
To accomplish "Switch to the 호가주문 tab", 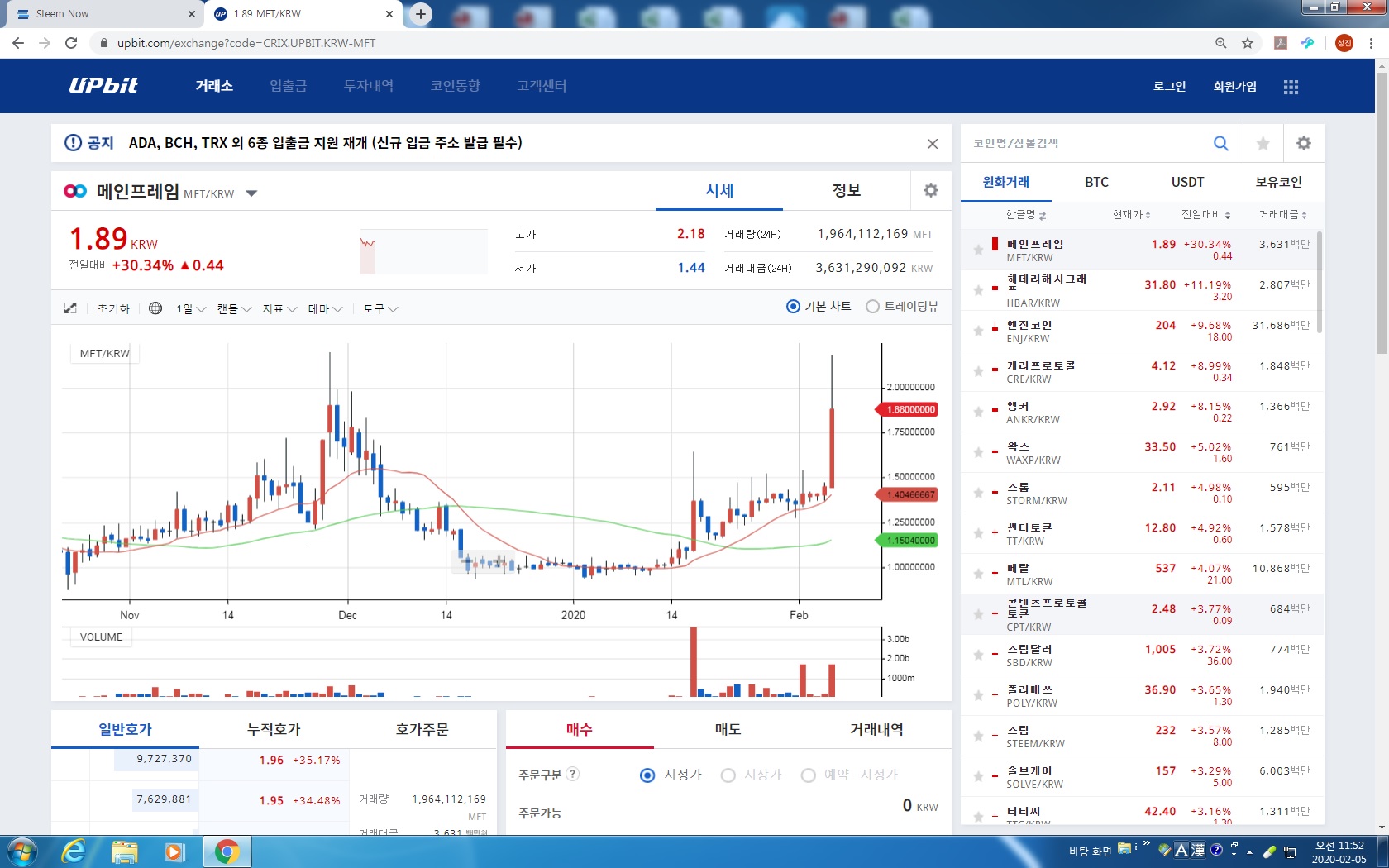I will click(422, 729).
